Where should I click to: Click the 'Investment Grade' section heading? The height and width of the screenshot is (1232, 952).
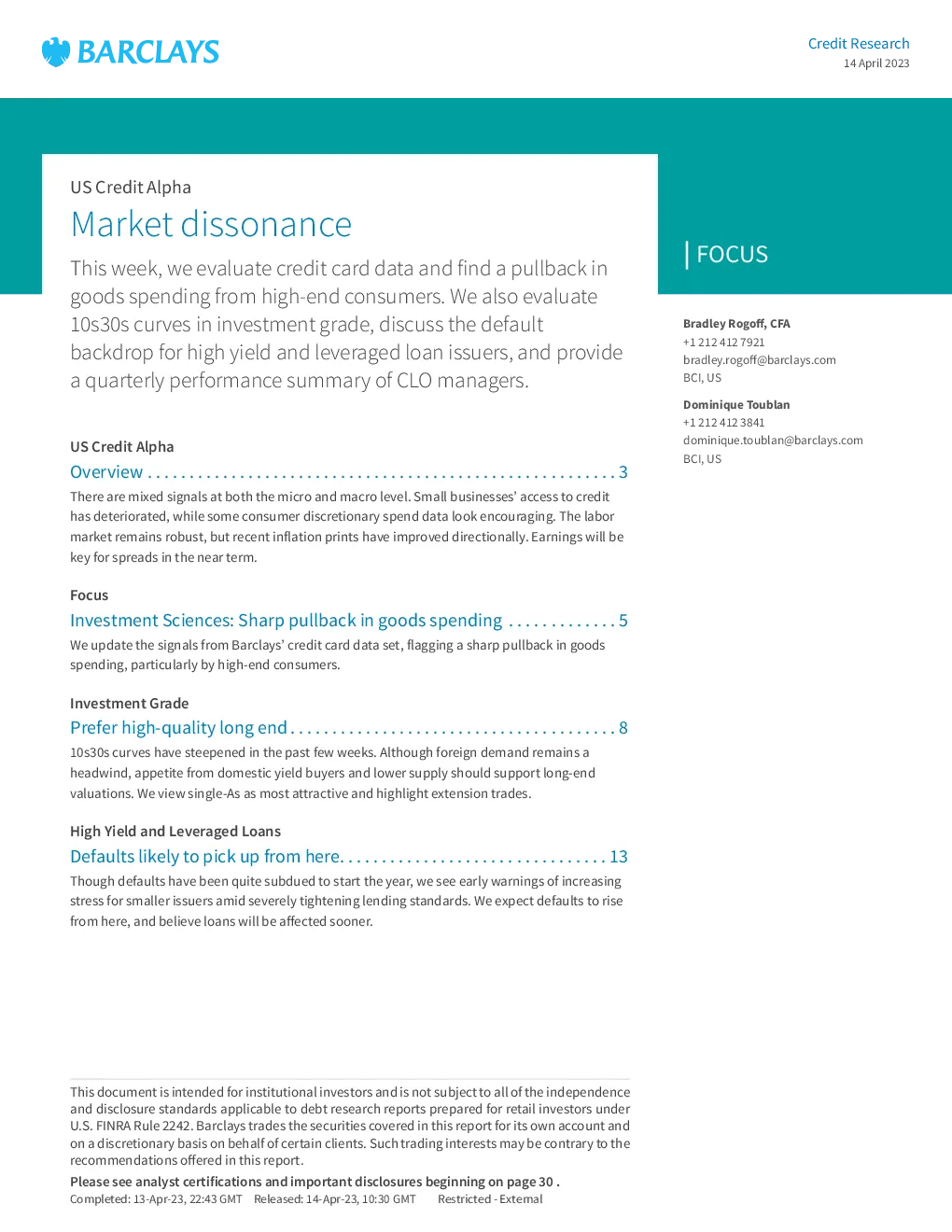point(129,704)
